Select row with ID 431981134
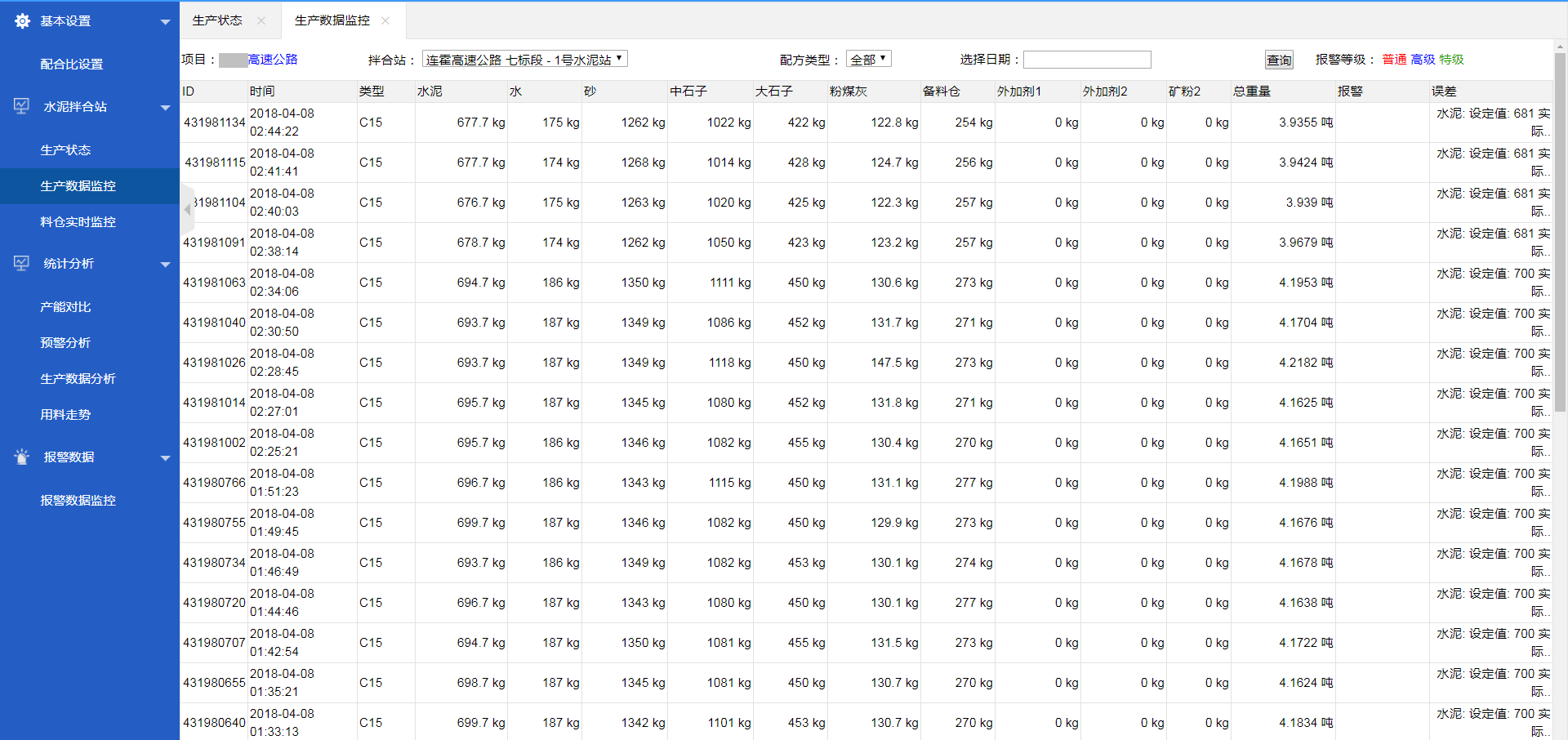 pyautogui.click(x=866, y=123)
